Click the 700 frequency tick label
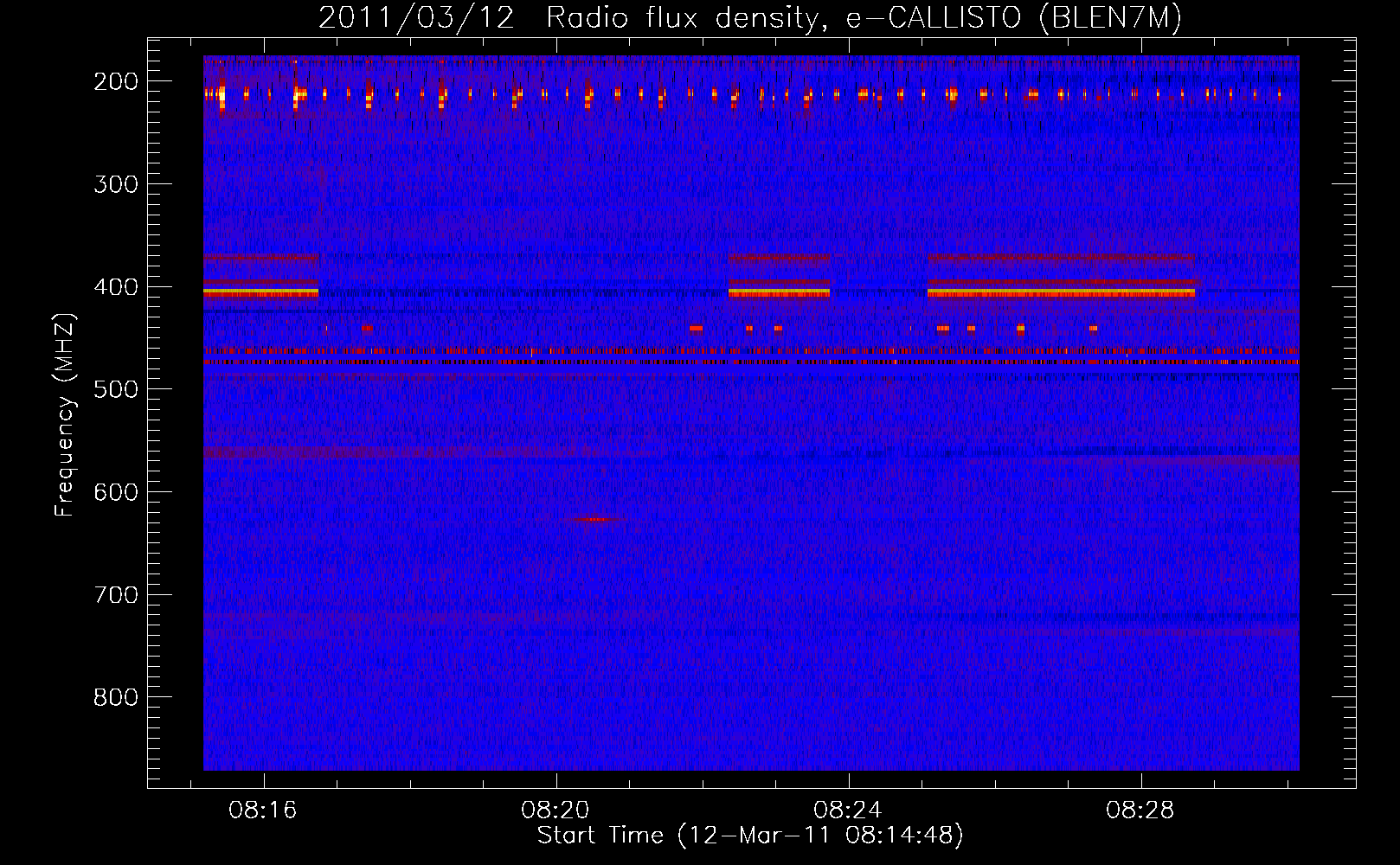This screenshot has height=865, width=1400. 116,595
